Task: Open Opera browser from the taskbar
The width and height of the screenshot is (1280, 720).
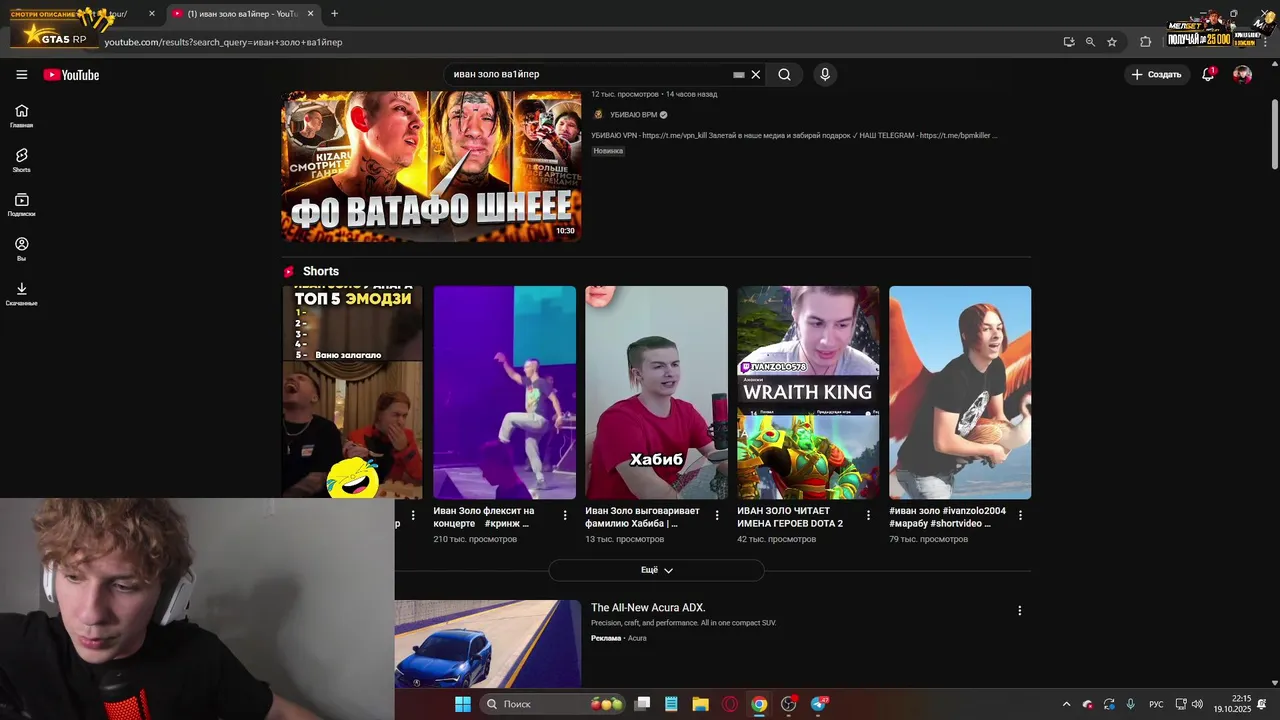Action: 730,704
